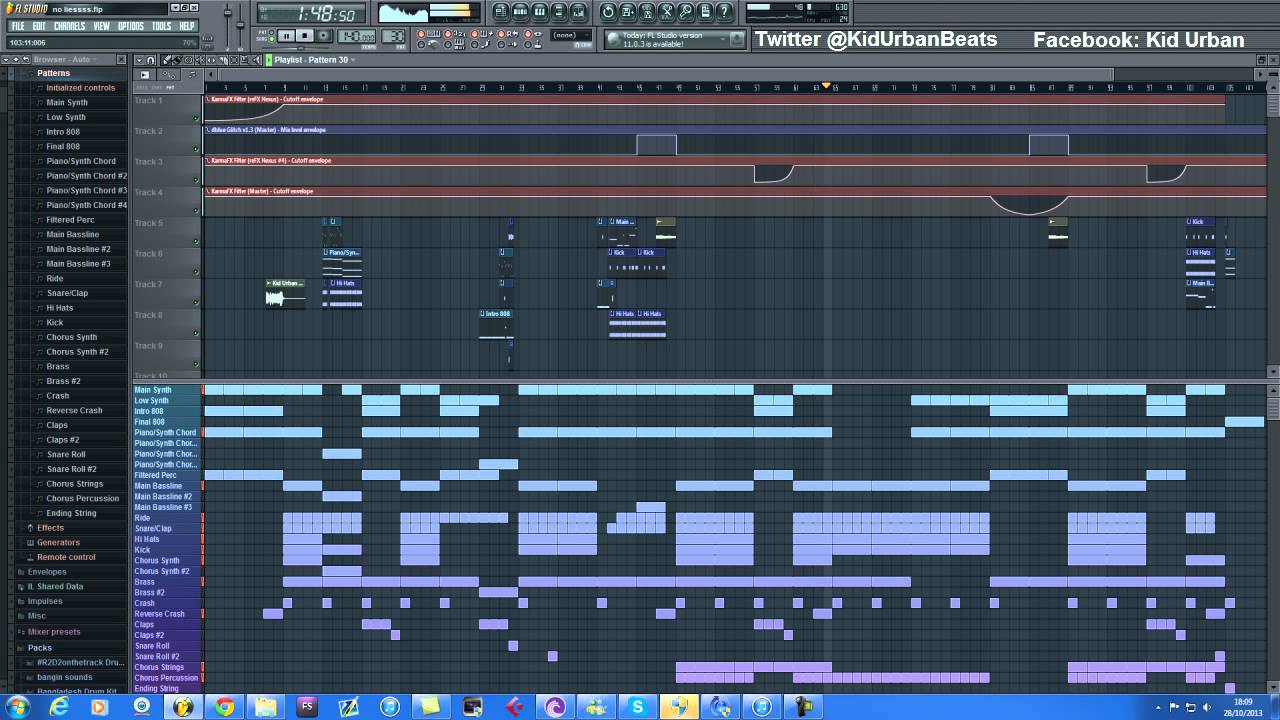
Task: Select the Intro 808 pattern in browser
Action: [x=63, y=132]
